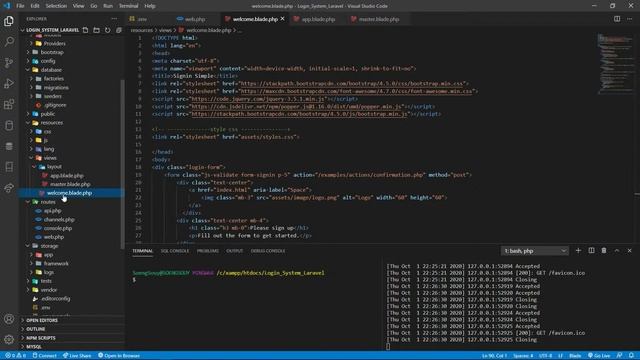Open editor More Actions ellipsis
Screen dimensions: 640x360
pyautogui.click(x=629, y=19)
